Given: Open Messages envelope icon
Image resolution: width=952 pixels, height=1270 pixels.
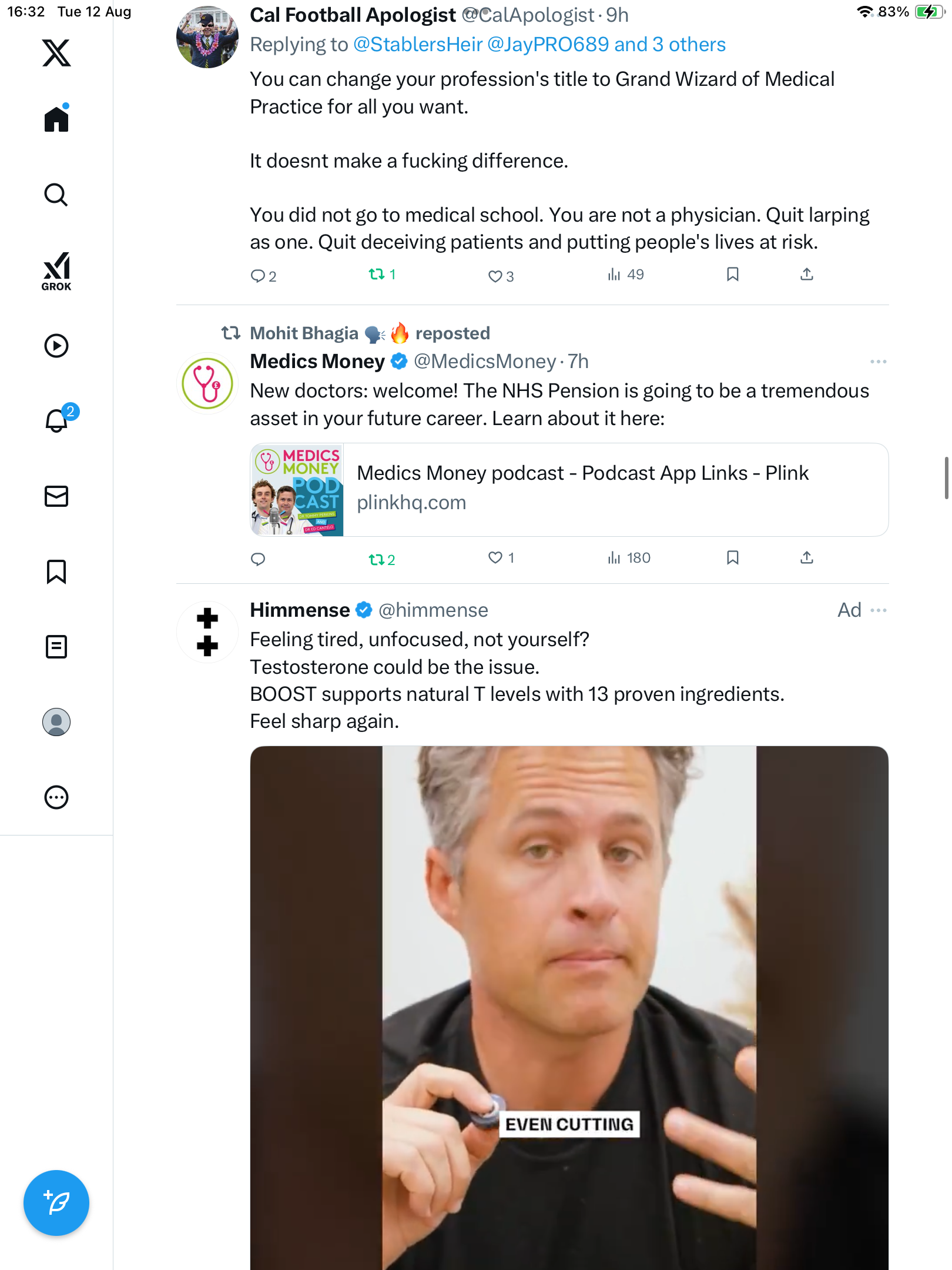Looking at the screenshot, I should point(56,496).
